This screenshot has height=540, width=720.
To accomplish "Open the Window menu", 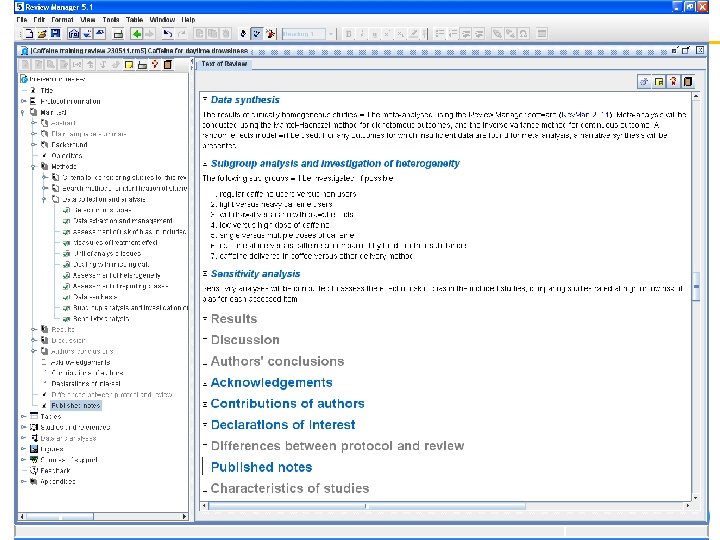I will click(x=163, y=20).
